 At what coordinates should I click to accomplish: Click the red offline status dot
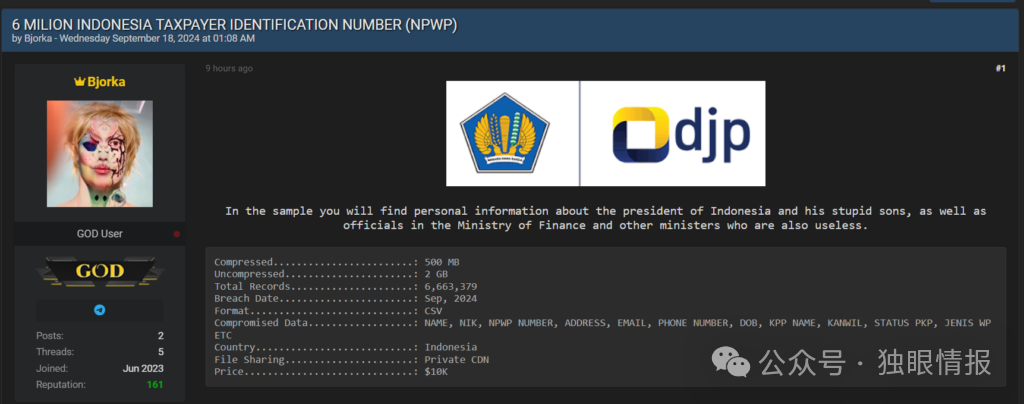(x=177, y=234)
